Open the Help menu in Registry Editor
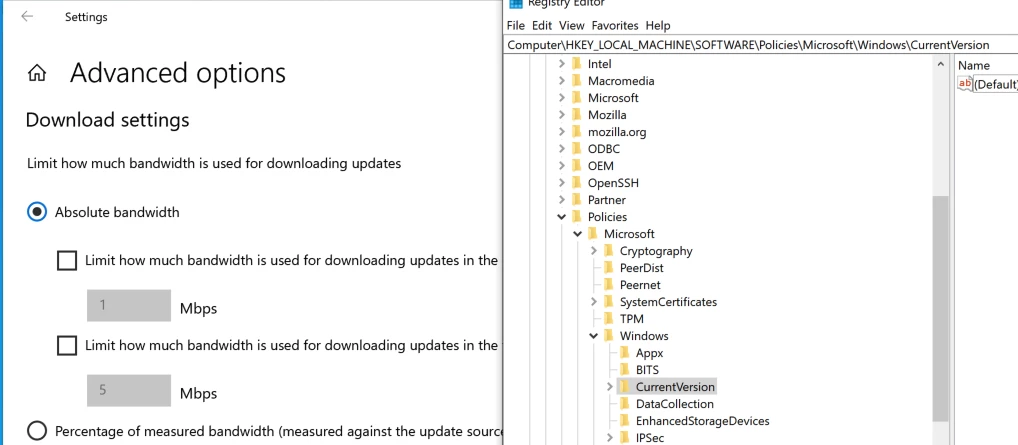This screenshot has width=1018, height=445. [x=658, y=25]
